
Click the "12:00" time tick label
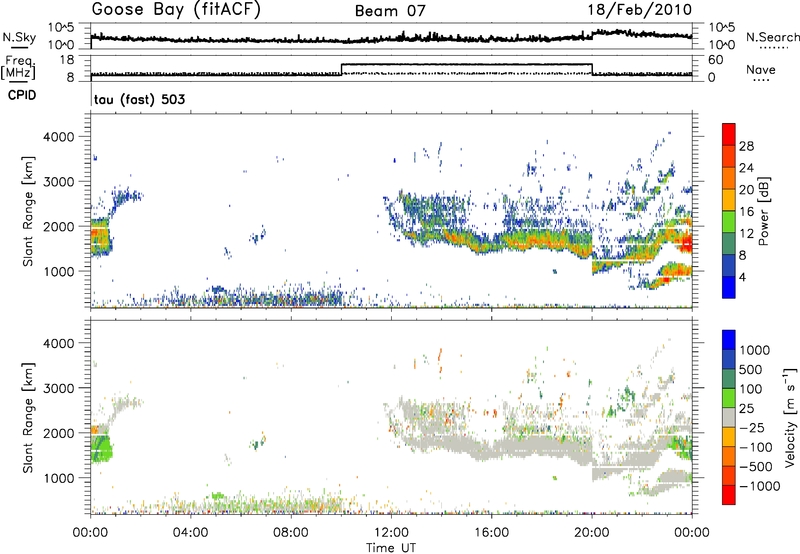[391, 533]
